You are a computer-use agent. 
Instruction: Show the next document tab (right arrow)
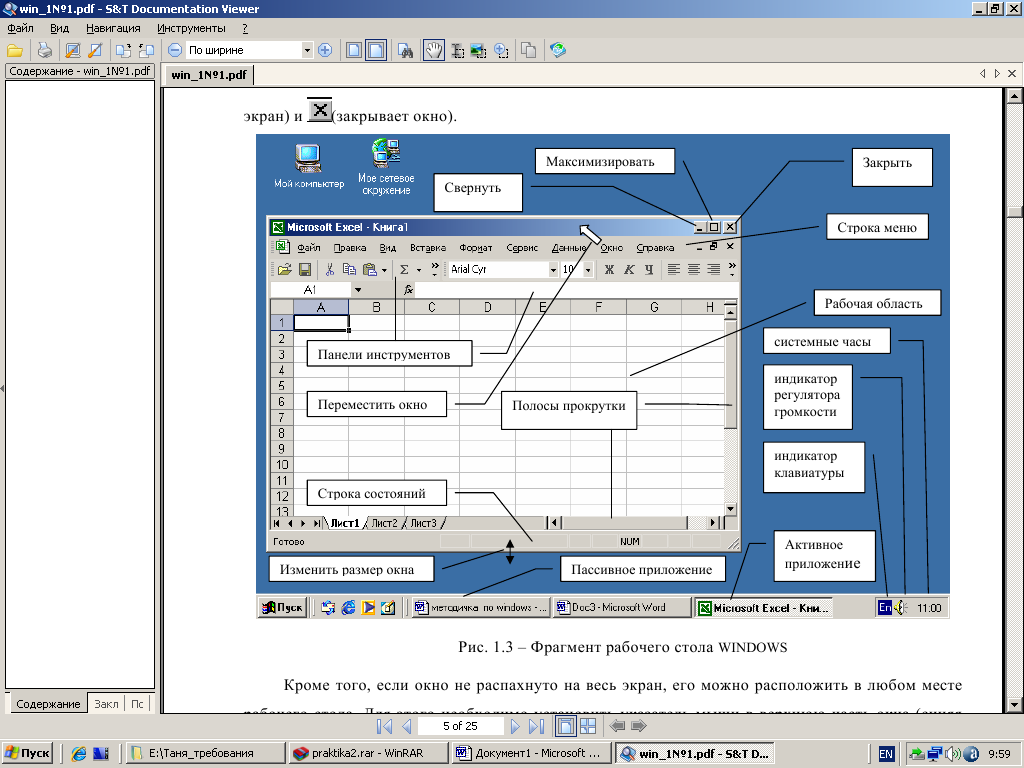tap(997, 74)
